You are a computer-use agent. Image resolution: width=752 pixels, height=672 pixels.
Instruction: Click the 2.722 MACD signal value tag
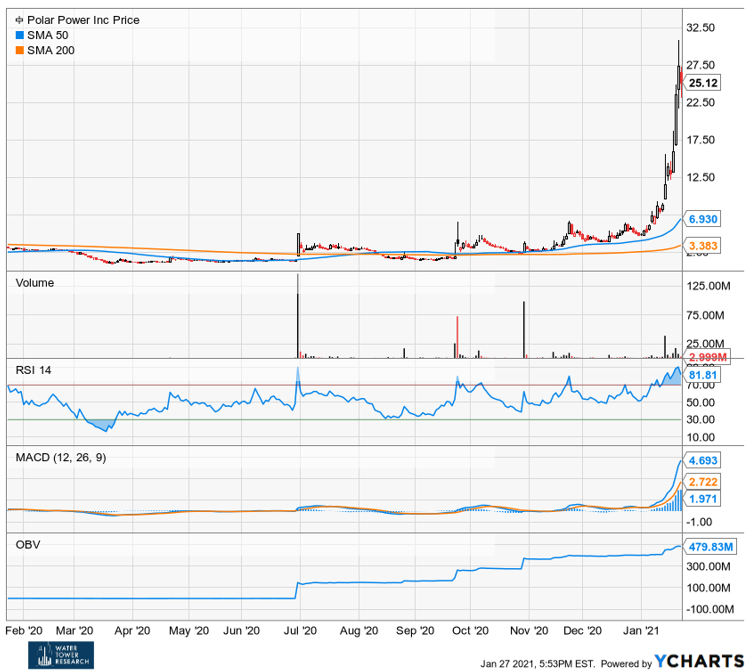(702, 482)
